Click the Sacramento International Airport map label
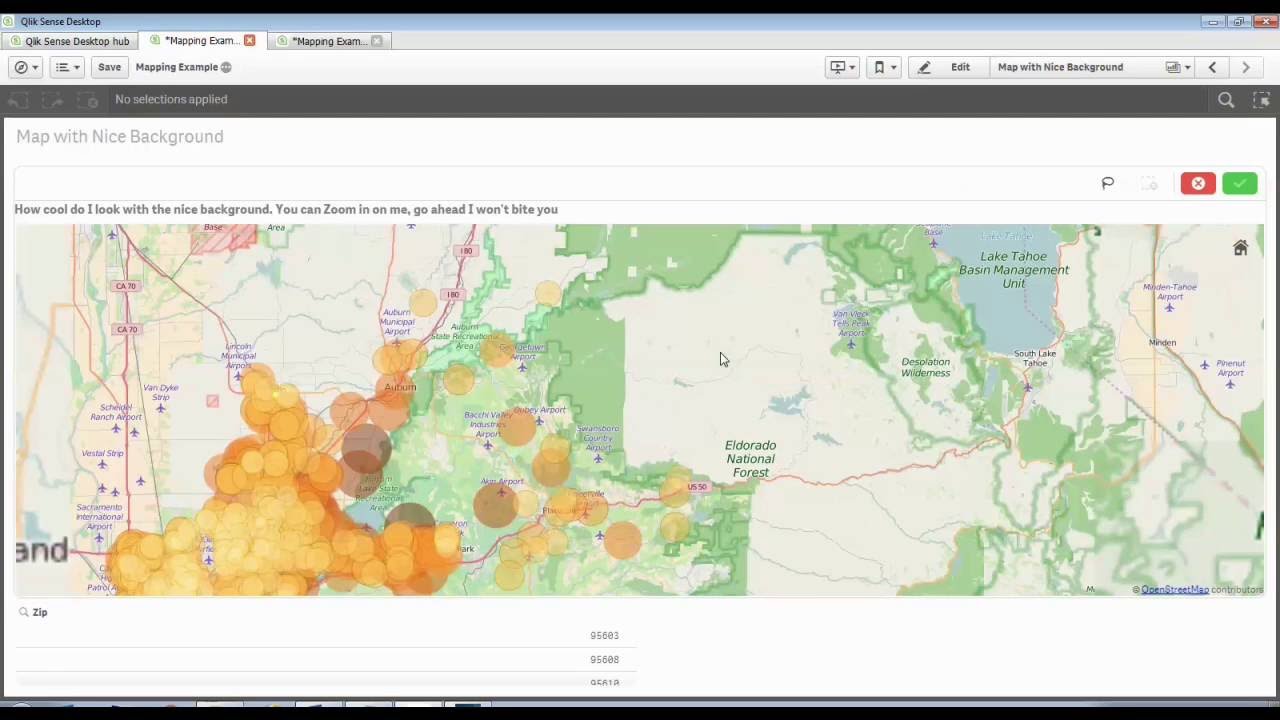This screenshot has width=1280, height=720. point(99,517)
